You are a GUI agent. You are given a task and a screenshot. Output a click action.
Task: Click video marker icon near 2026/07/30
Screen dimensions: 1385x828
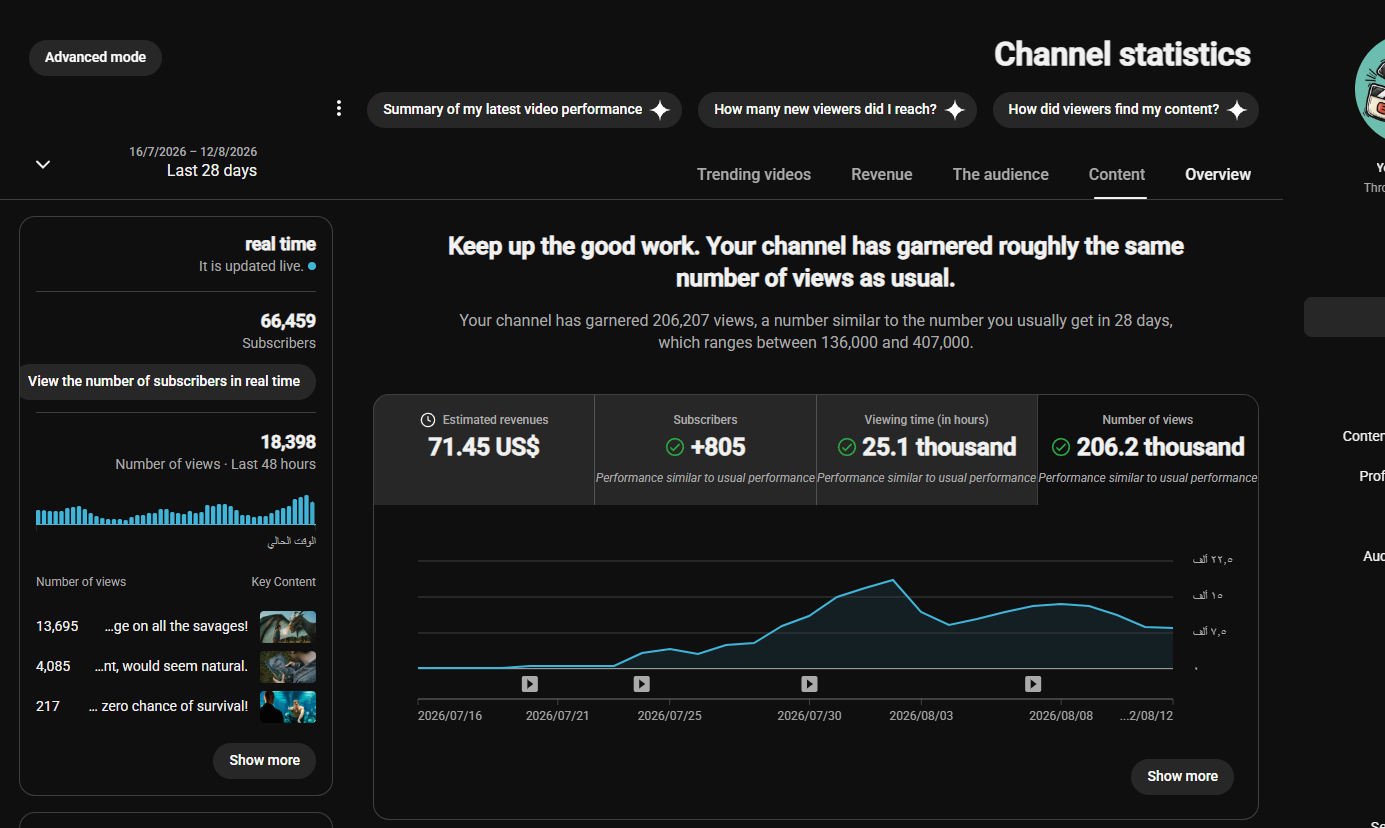[810, 684]
